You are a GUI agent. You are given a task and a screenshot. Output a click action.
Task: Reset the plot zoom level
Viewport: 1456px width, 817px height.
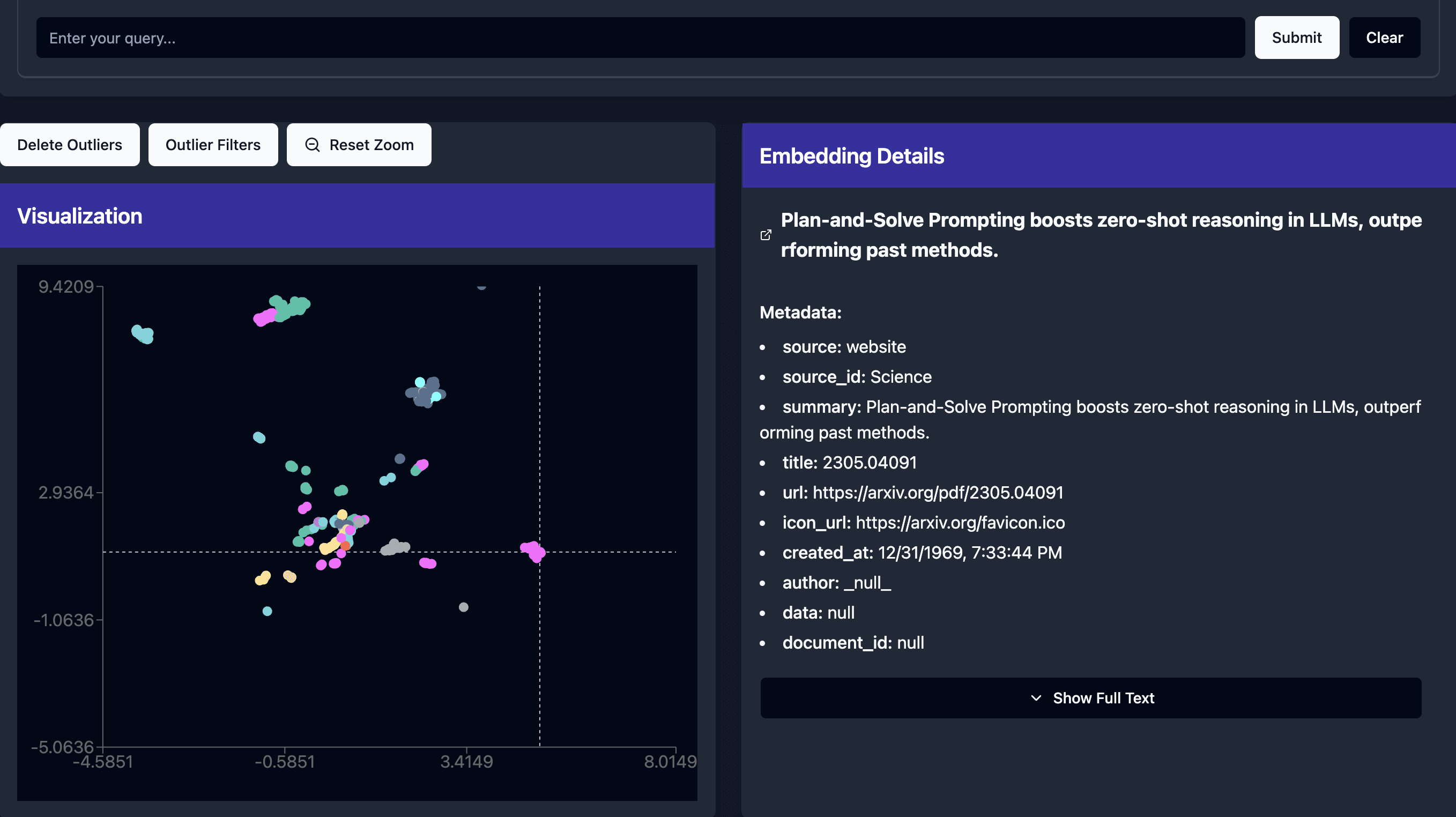click(359, 145)
